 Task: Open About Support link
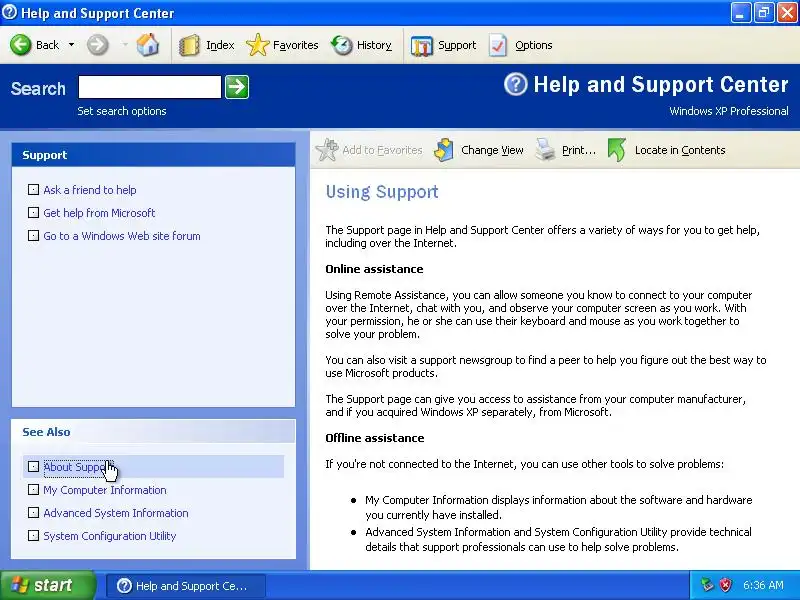point(76,467)
